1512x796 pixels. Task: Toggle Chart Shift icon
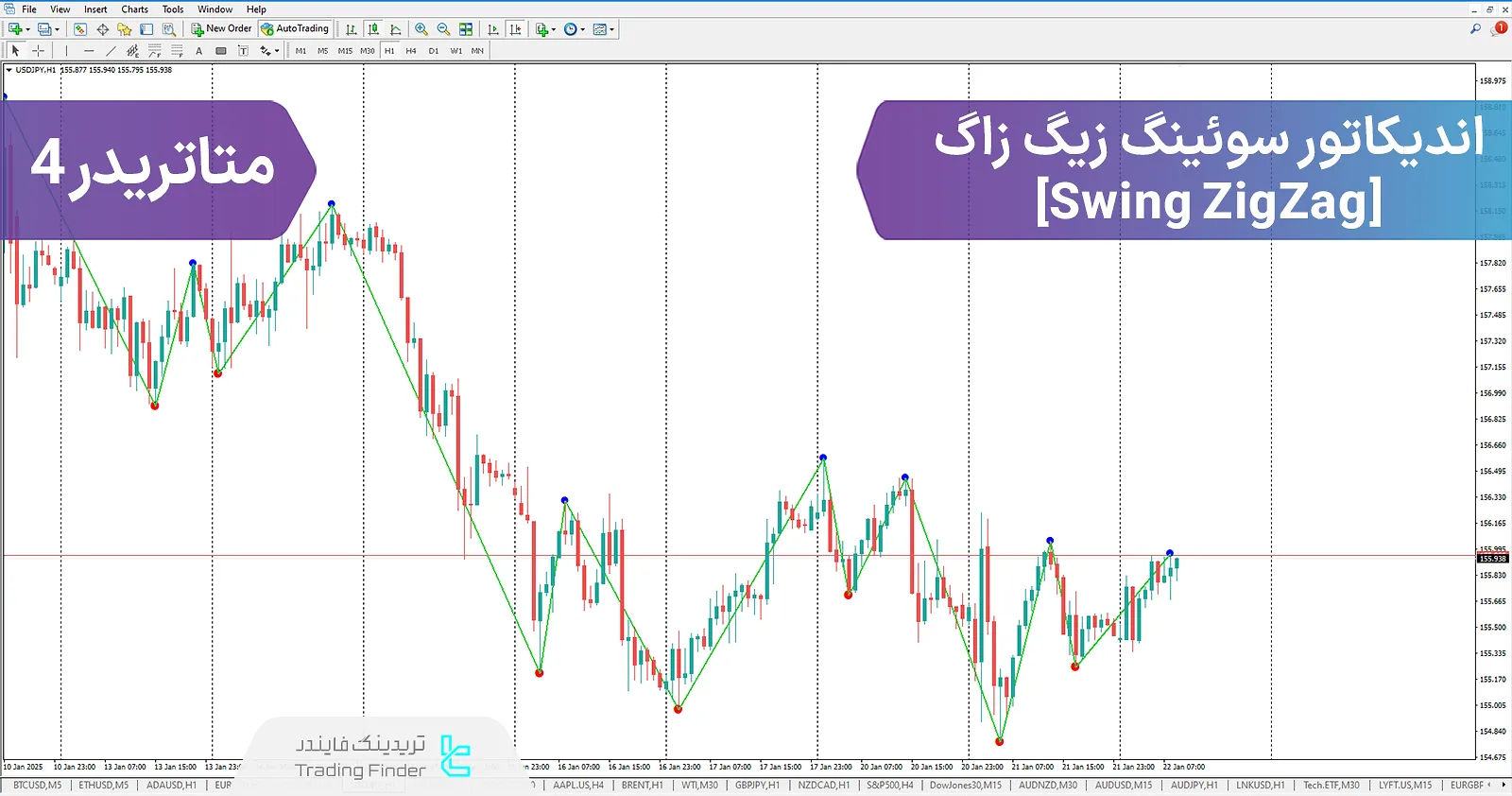tap(515, 29)
